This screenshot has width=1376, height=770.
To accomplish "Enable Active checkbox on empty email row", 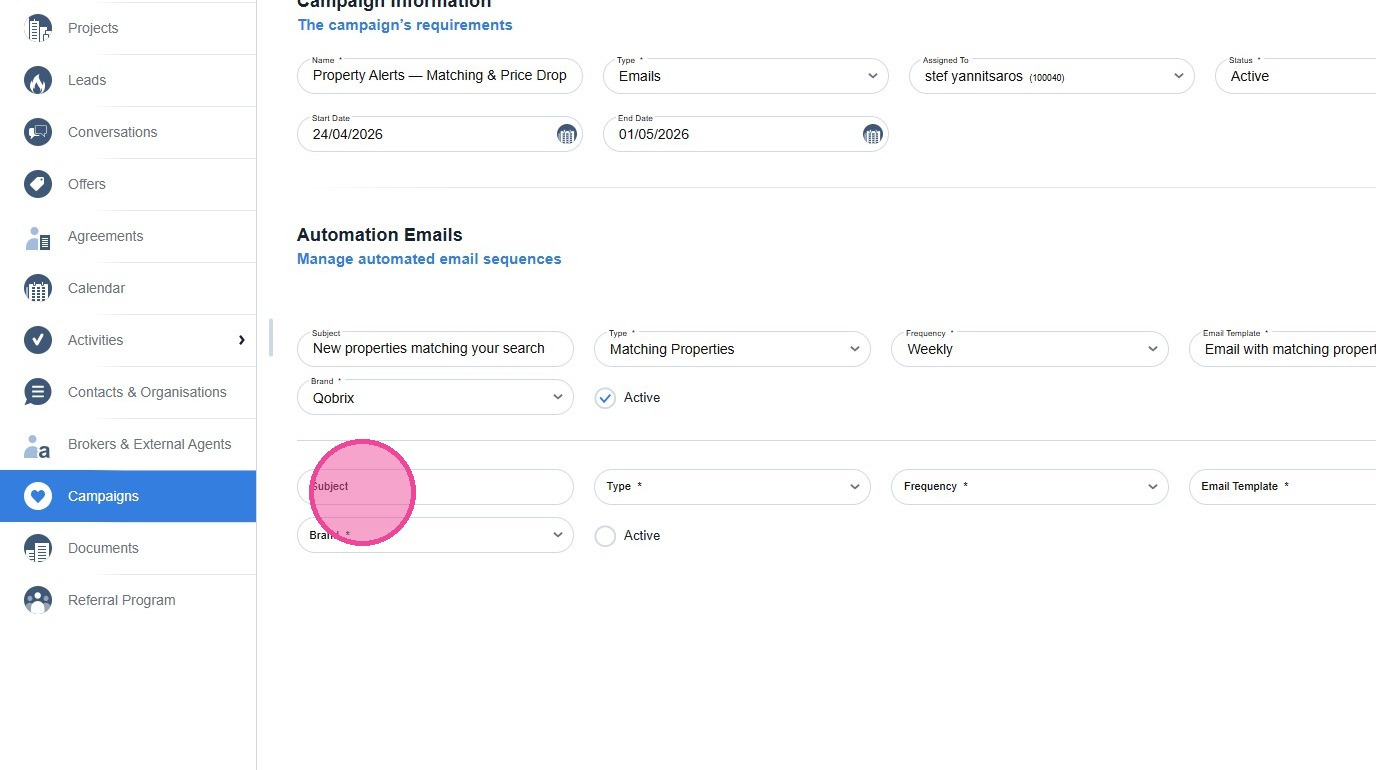I will pos(605,536).
